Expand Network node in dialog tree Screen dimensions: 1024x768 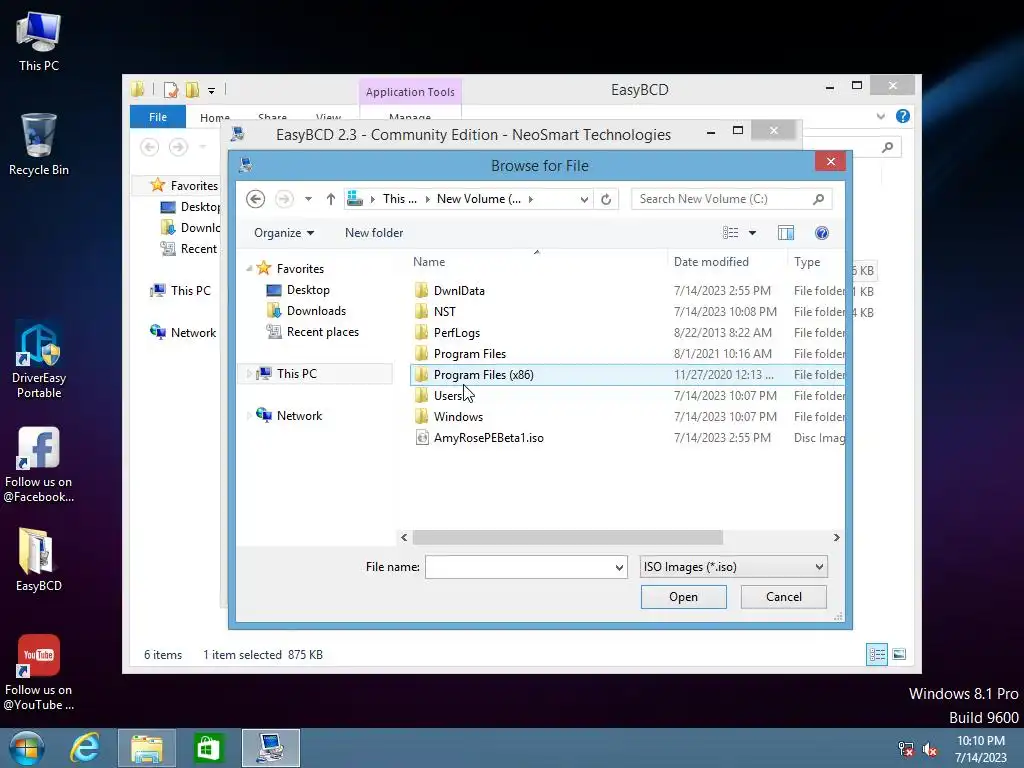point(249,415)
